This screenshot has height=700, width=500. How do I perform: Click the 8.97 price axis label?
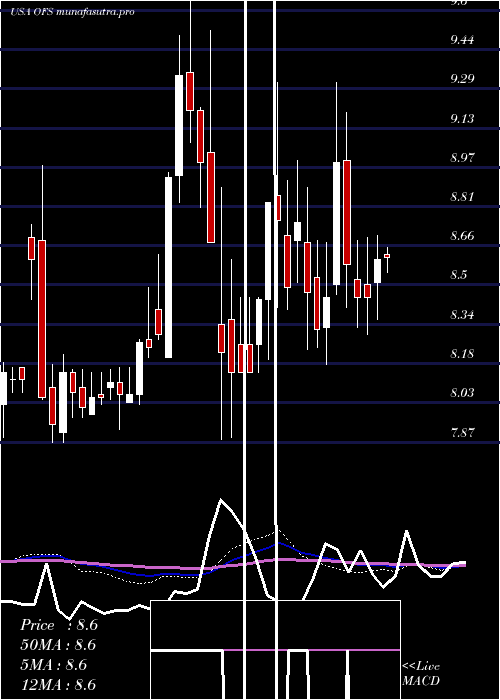[462, 158]
